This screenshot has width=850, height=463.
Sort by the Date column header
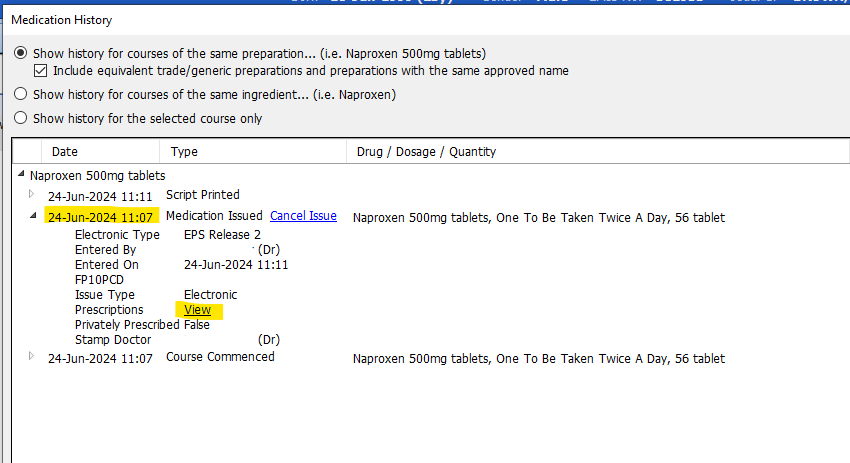point(65,152)
